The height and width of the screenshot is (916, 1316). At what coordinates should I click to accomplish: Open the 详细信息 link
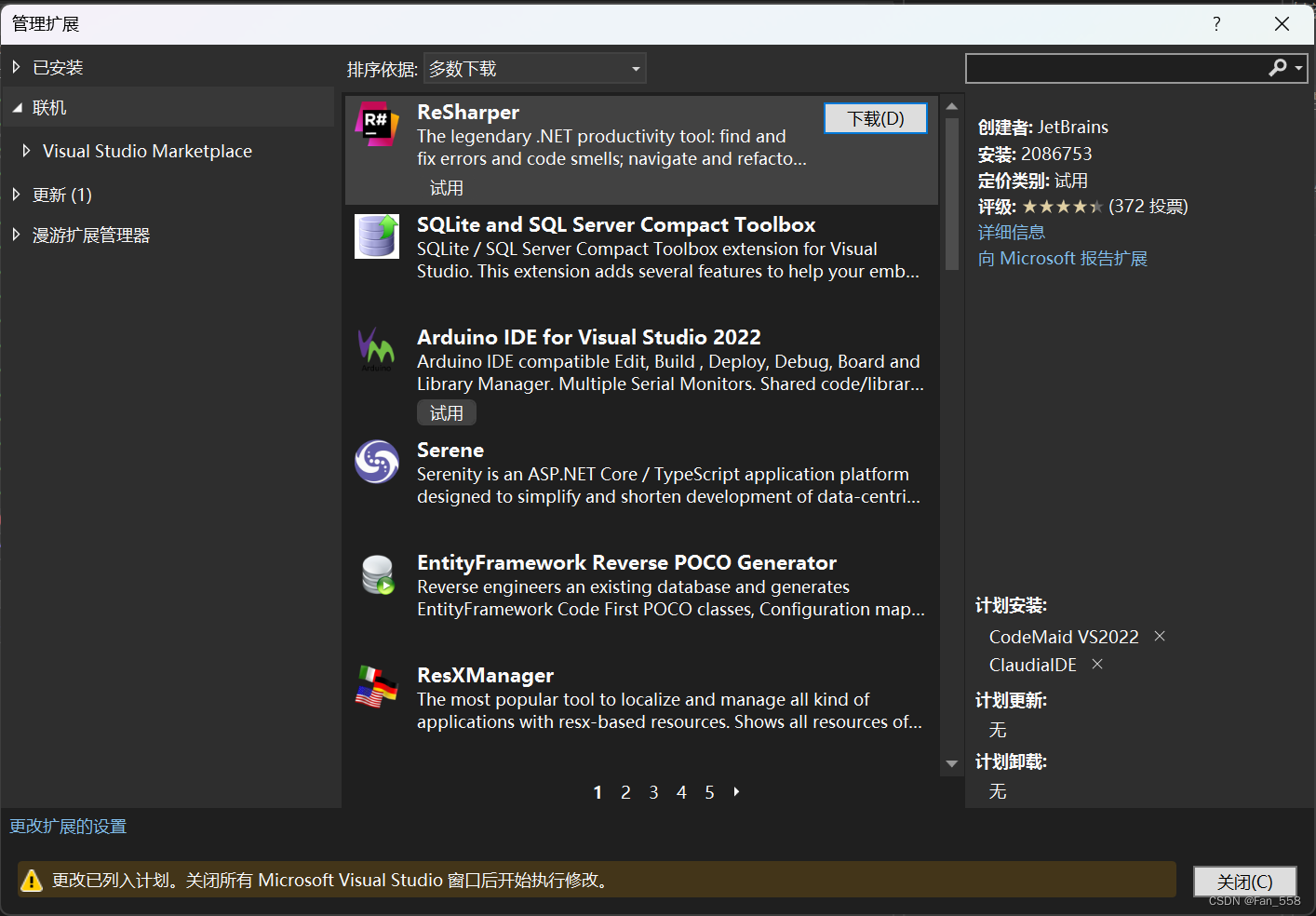tap(1012, 232)
